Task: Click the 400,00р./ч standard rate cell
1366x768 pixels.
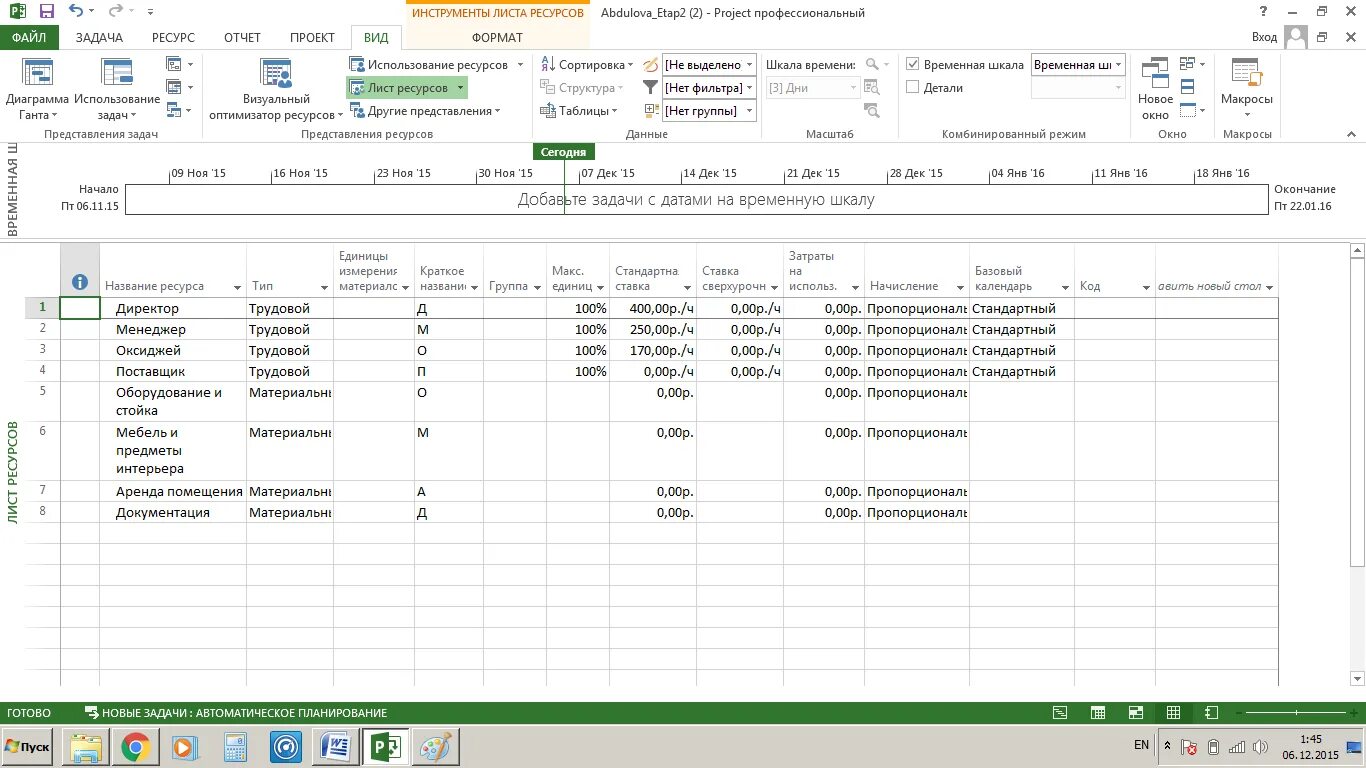Action: click(652, 308)
